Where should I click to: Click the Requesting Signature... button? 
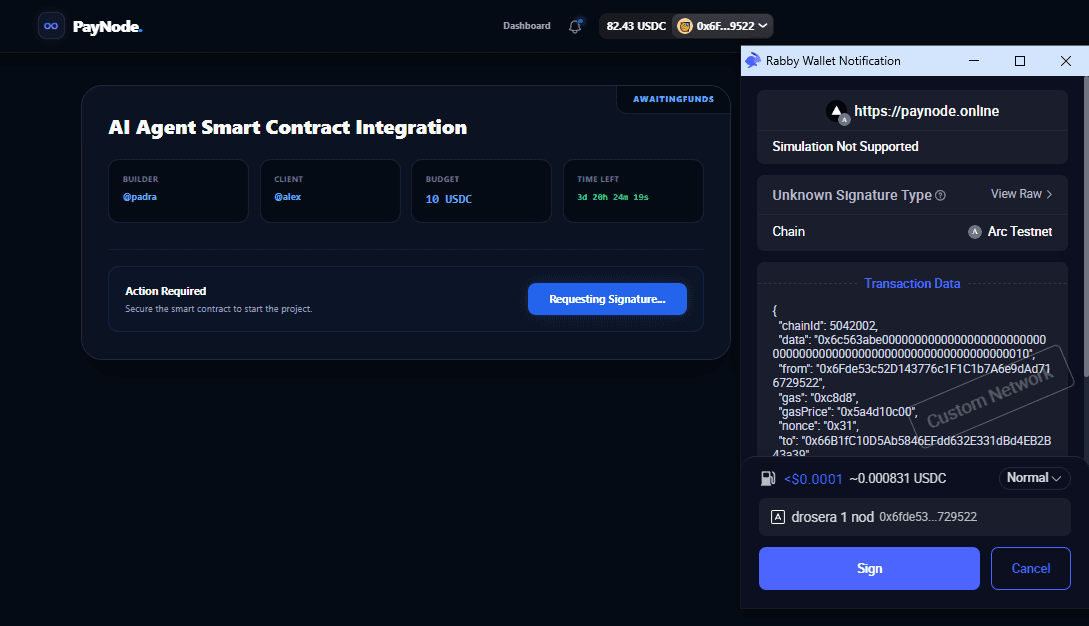click(607, 299)
